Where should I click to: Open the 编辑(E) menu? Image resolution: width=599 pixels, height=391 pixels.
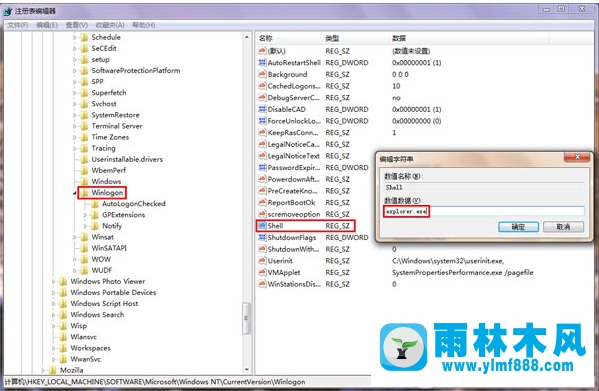47,25
